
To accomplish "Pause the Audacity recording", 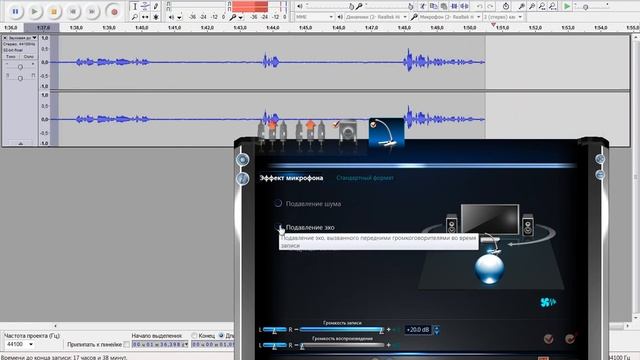I will (x=15, y=11).
